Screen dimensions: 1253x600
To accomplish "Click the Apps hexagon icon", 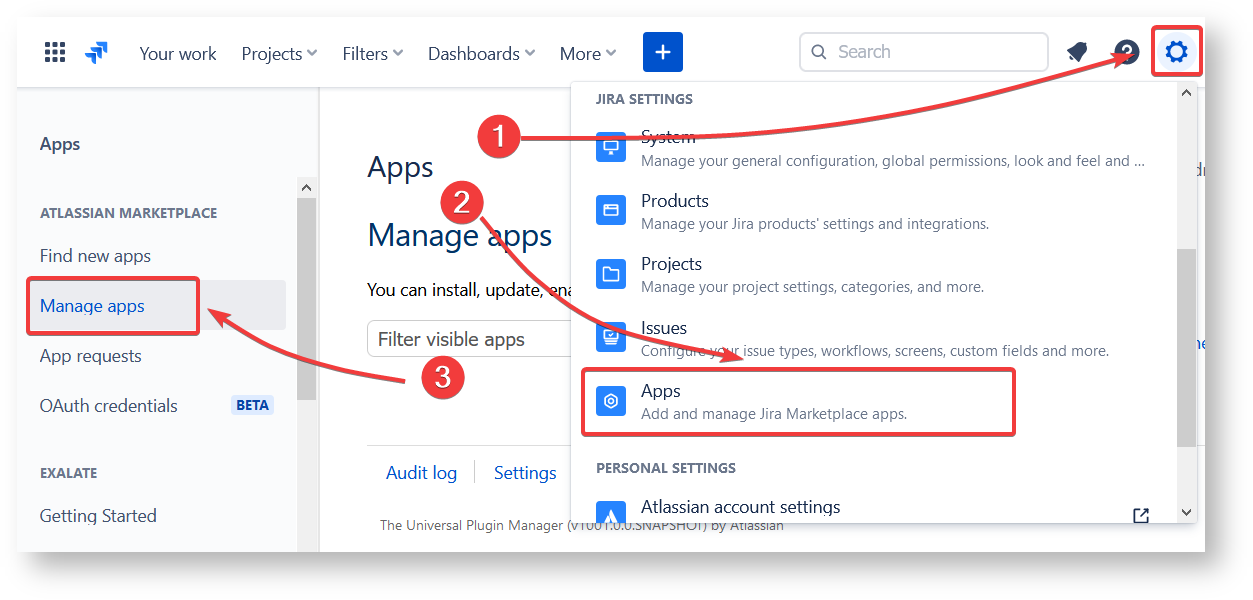I will tap(611, 401).
